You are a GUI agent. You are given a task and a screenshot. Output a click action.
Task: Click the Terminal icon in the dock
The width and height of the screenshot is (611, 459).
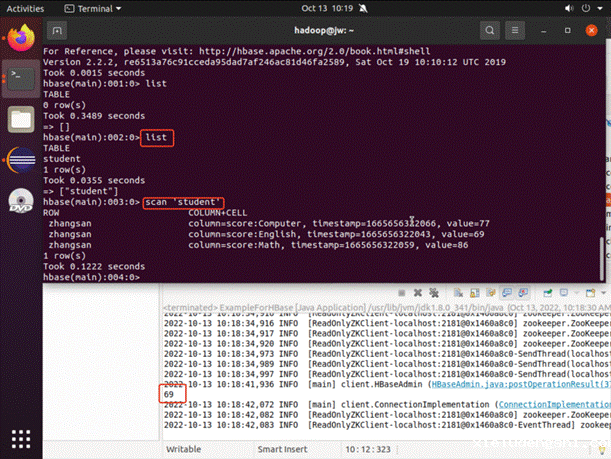20,77
